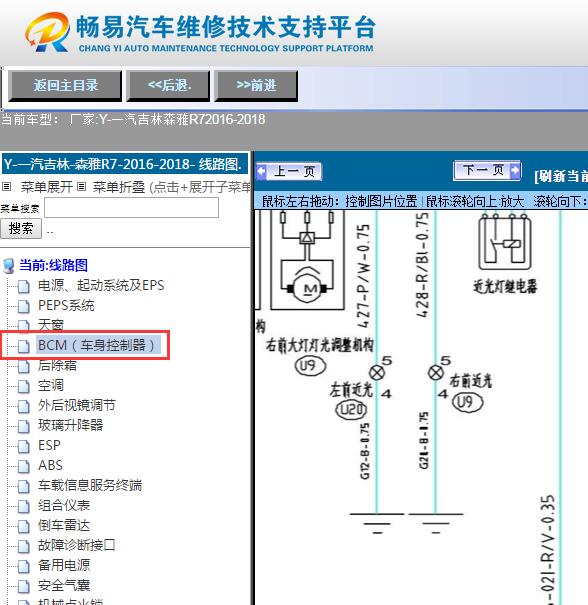Open the ESP tree item

pyautogui.click(x=49, y=446)
